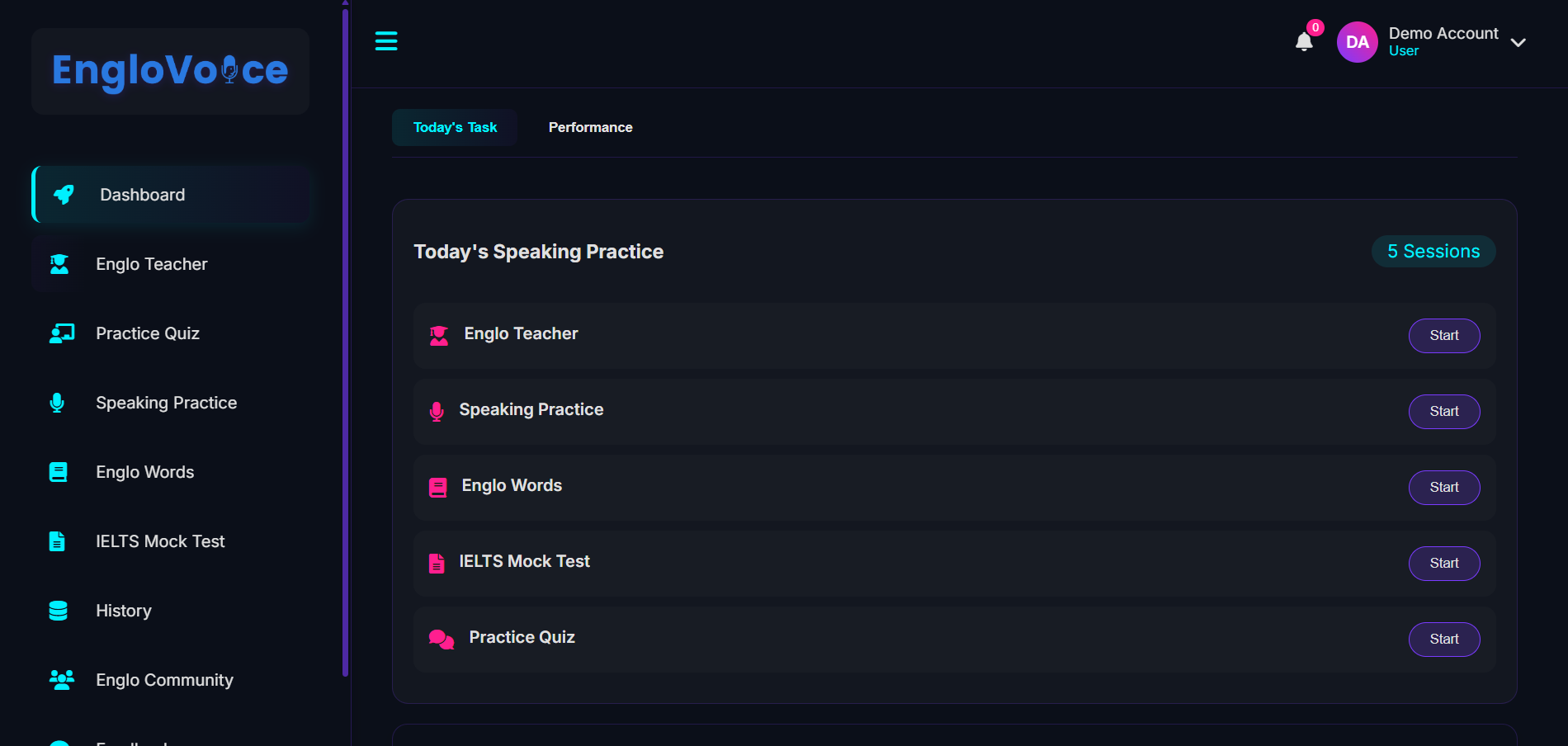This screenshot has height=746, width=1568.
Task: Click the notification bell icon
Action: click(1304, 41)
